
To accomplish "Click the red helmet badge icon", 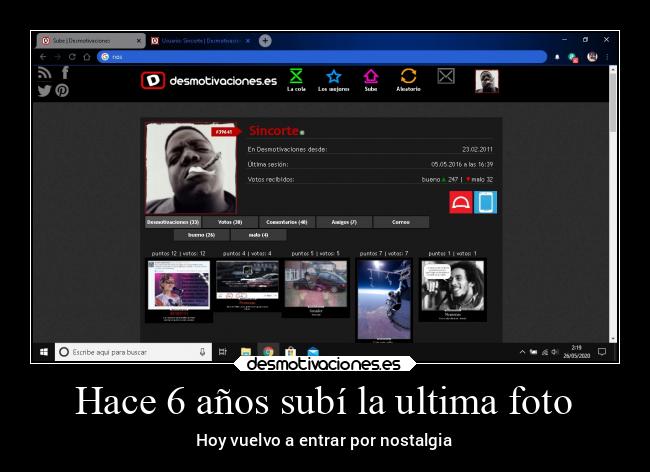I will click(461, 202).
